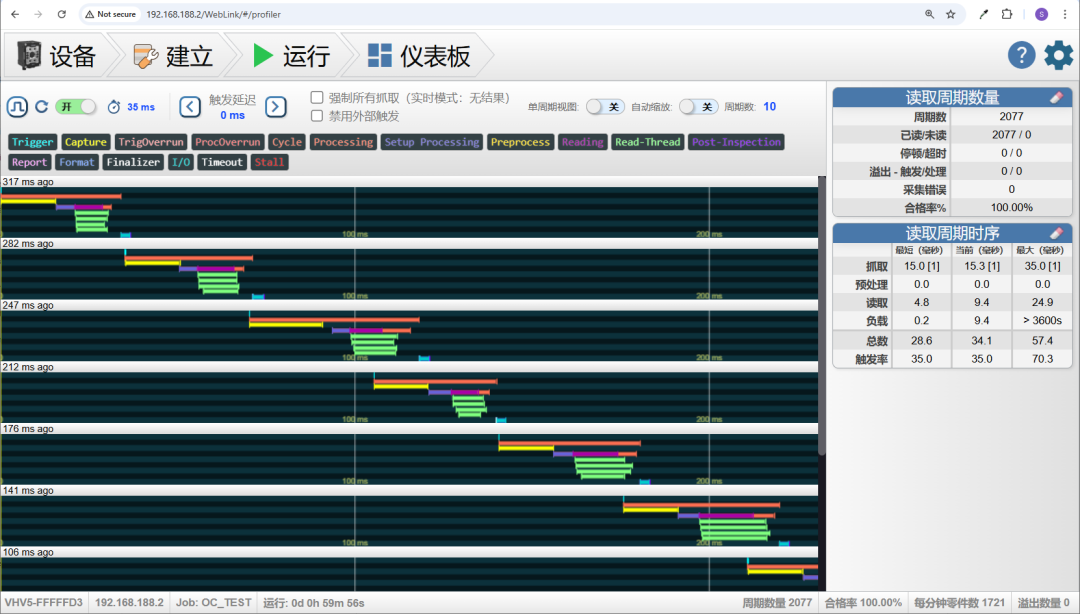Switch the 开 run toggle off
1080x614 pixels.
click(74, 106)
